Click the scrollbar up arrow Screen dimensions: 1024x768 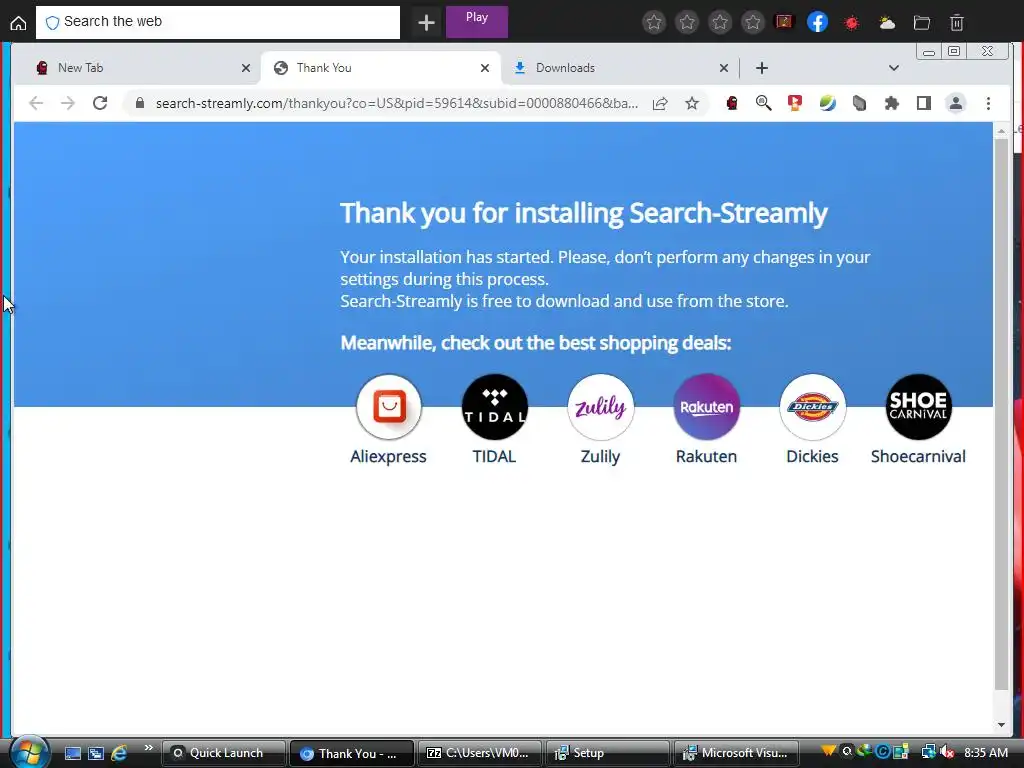(x=1001, y=131)
